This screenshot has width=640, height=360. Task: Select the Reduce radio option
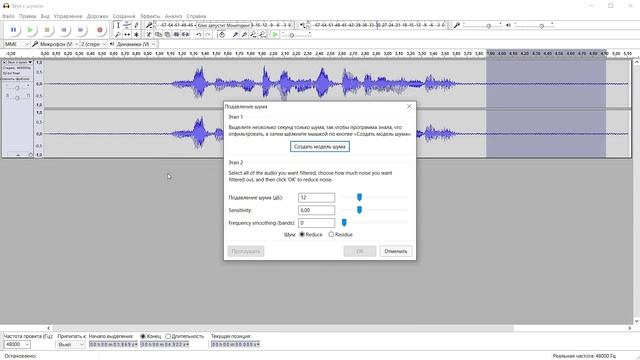tap(302, 234)
